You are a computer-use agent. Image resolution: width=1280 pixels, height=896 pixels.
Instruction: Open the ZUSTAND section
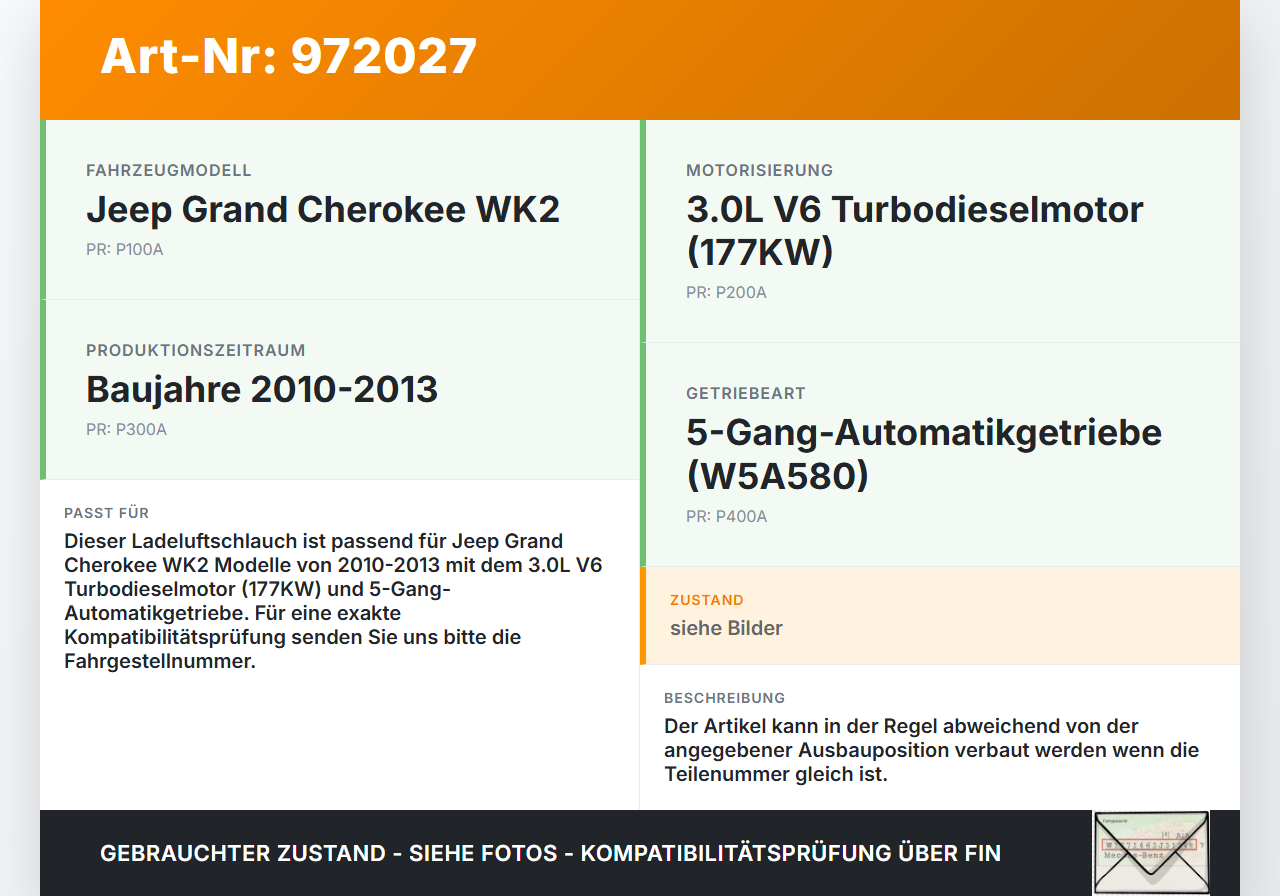pyautogui.click(x=707, y=600)
